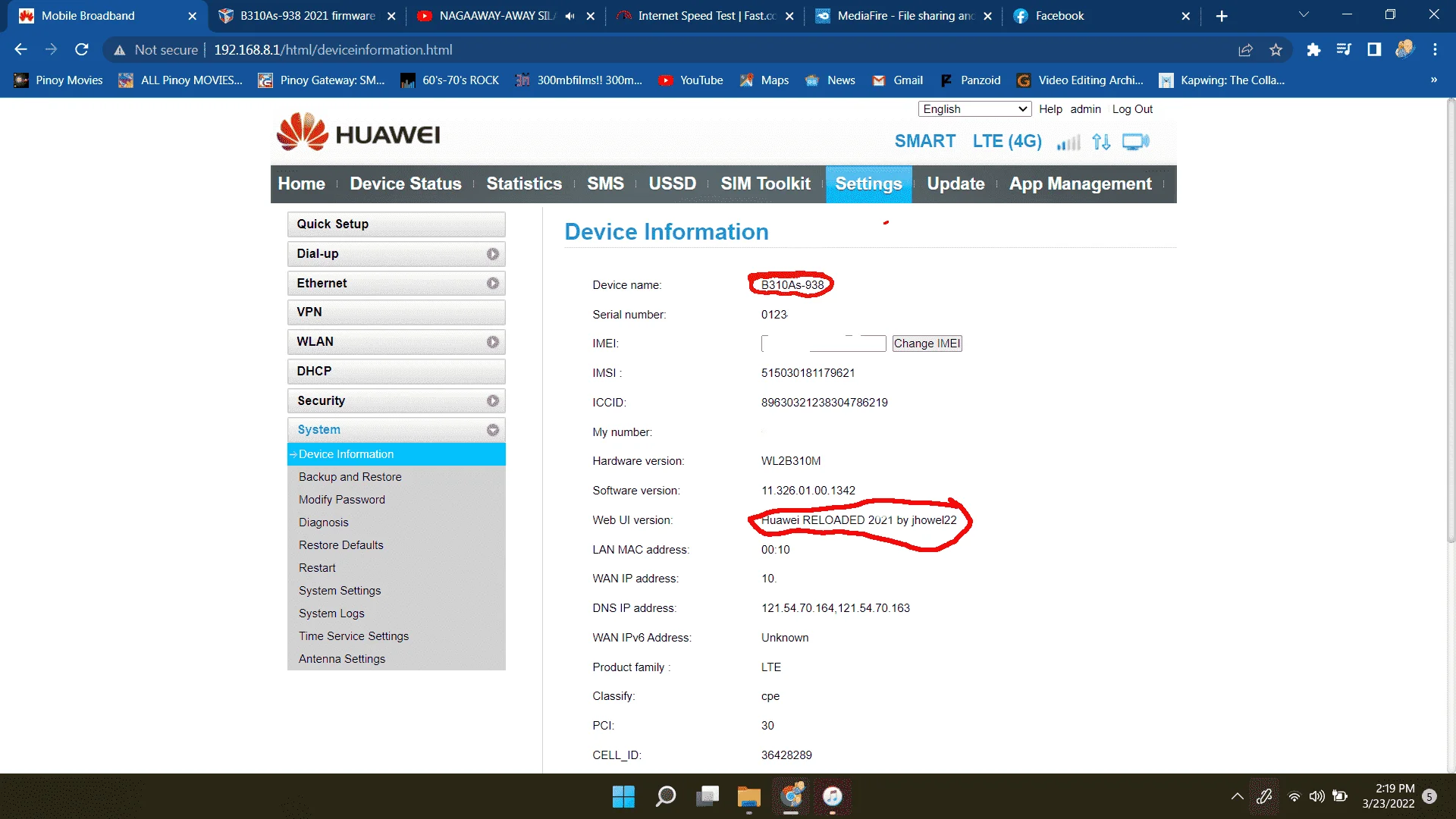Open taskbar Search magnifier
The height and width of the screenshot is (819, 1456).
click(x=665, y=796)
